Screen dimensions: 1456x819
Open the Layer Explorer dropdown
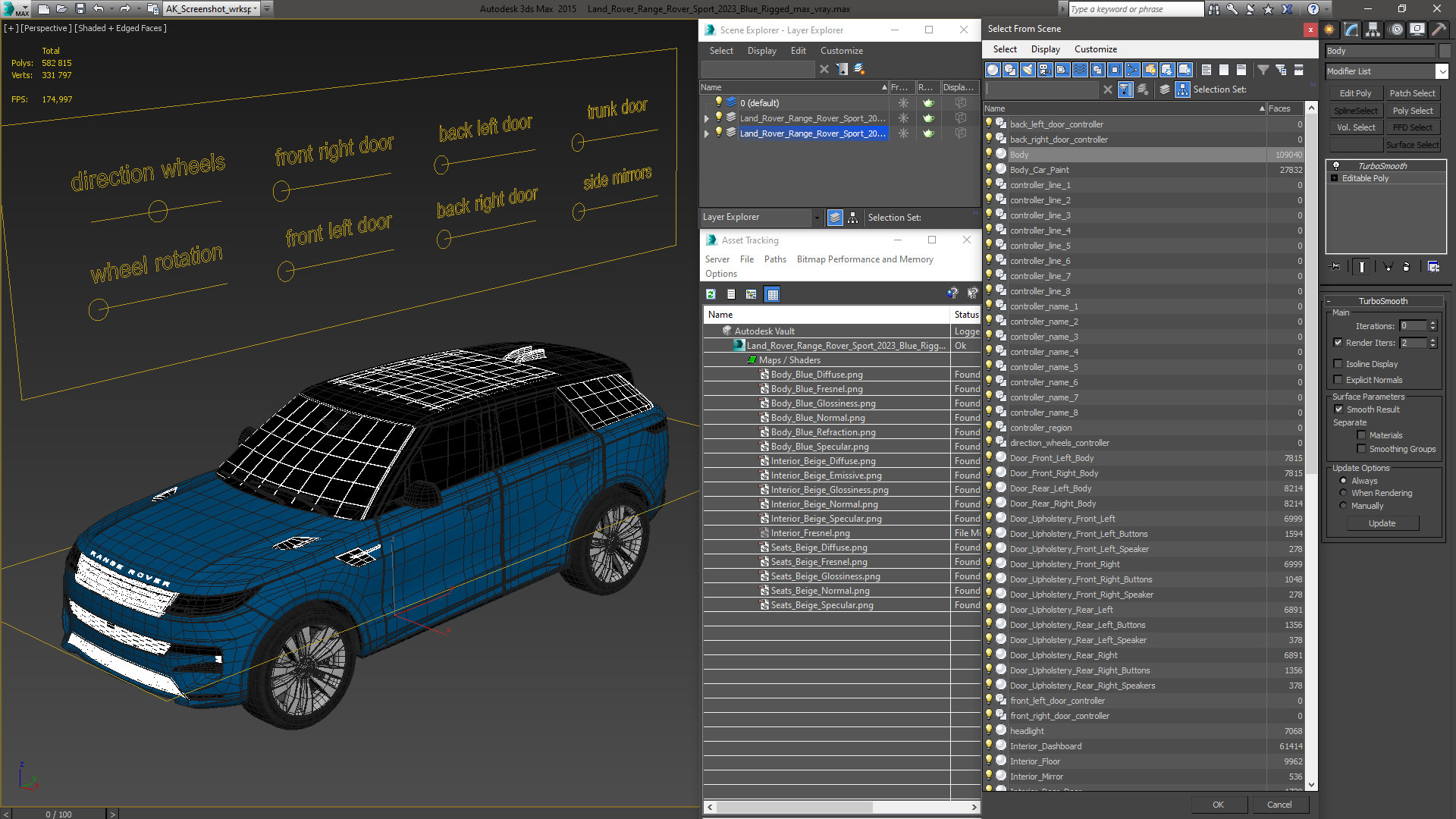[x=817, y=218]
